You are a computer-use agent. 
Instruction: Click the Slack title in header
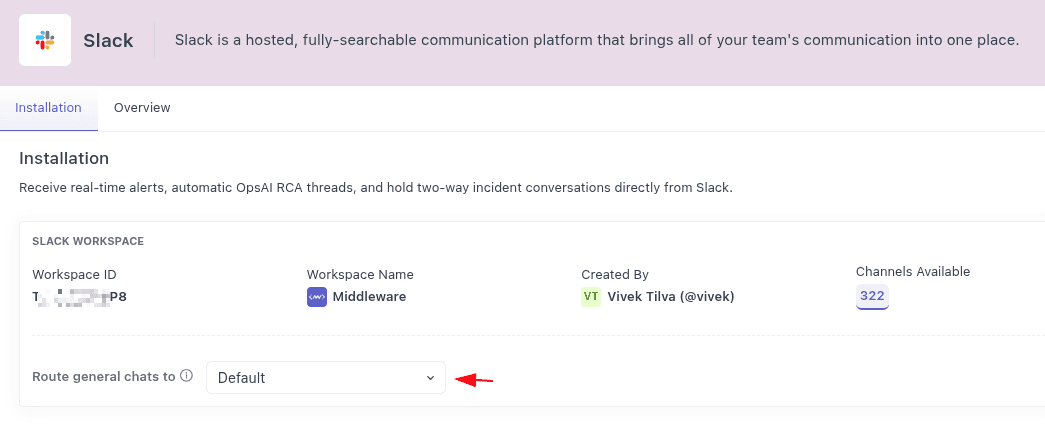[x=108, y=41]
